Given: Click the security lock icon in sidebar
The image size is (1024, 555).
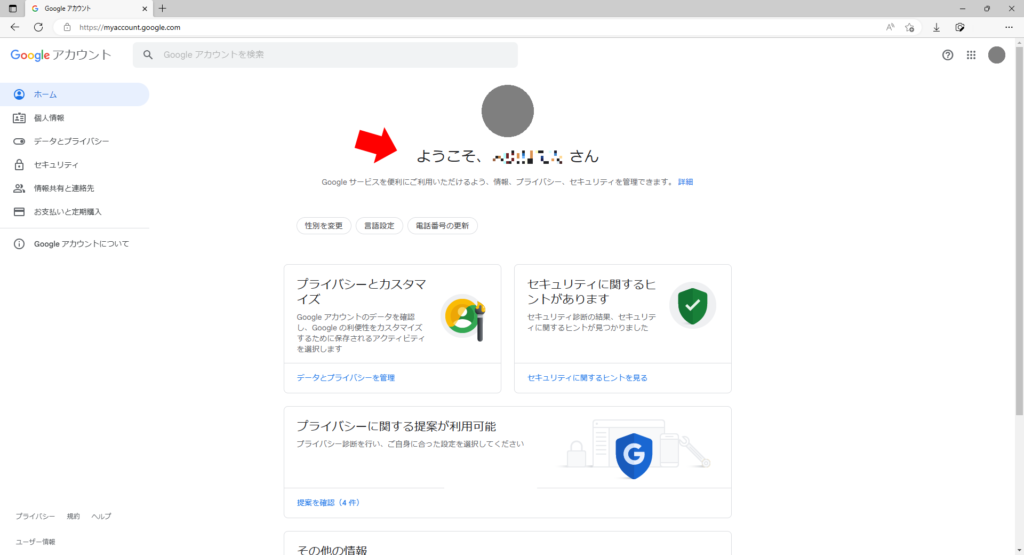Looking at the screenshot, I should pyautogui.click(x=19, y=165).
